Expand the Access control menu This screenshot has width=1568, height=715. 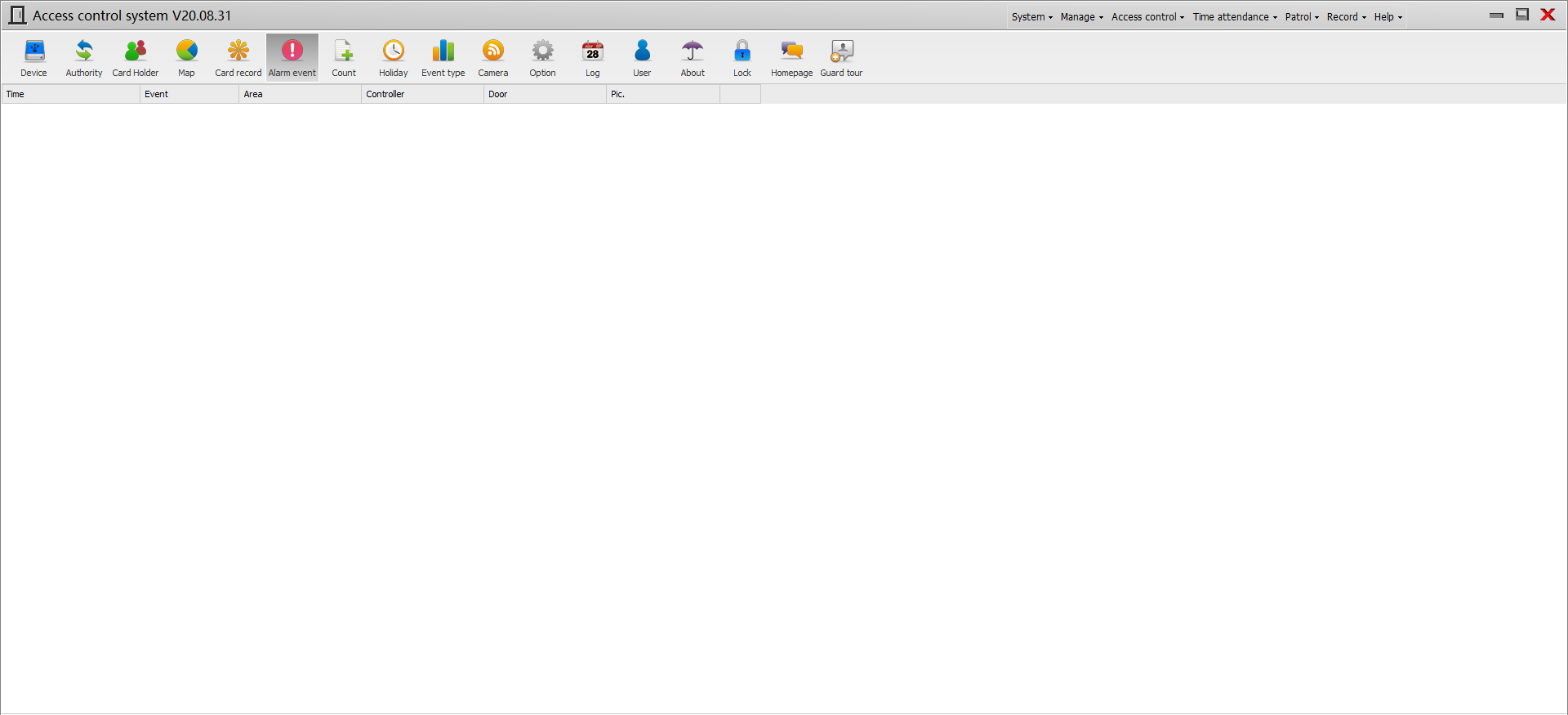(1147, 16)
